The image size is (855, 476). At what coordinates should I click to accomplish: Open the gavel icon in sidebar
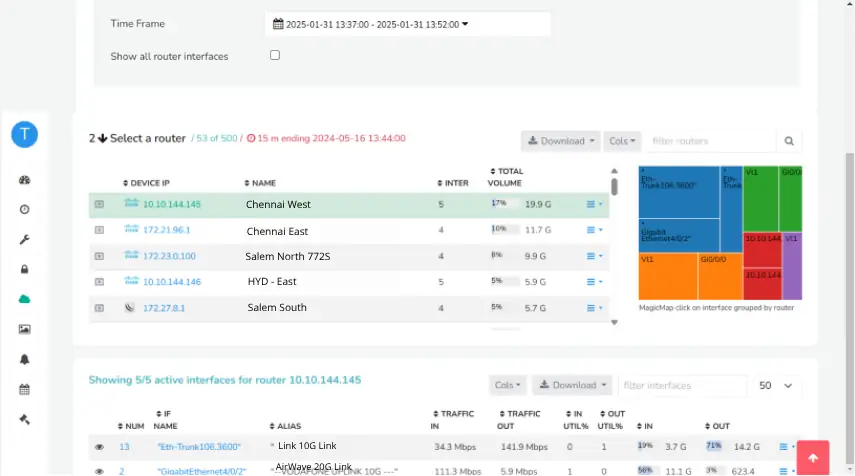[25, 419]
